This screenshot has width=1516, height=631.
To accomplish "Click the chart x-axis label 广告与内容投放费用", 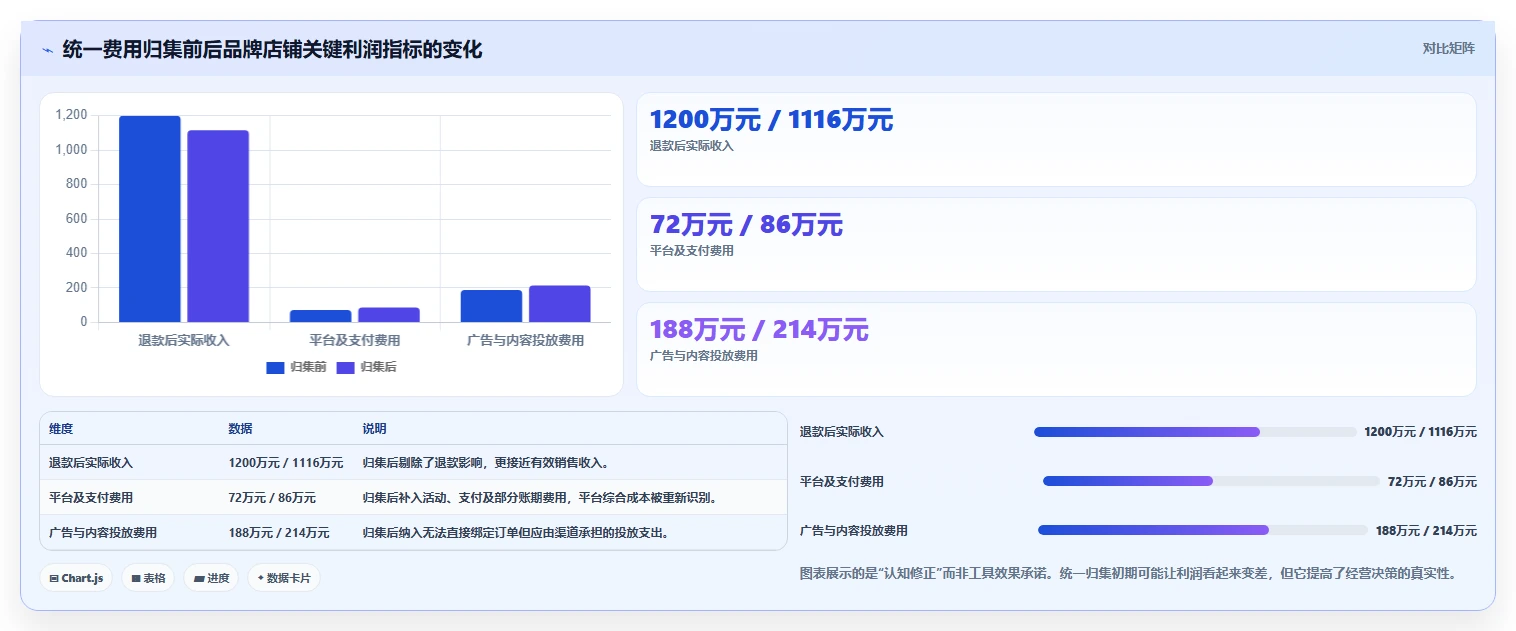I will click(526, 340).
